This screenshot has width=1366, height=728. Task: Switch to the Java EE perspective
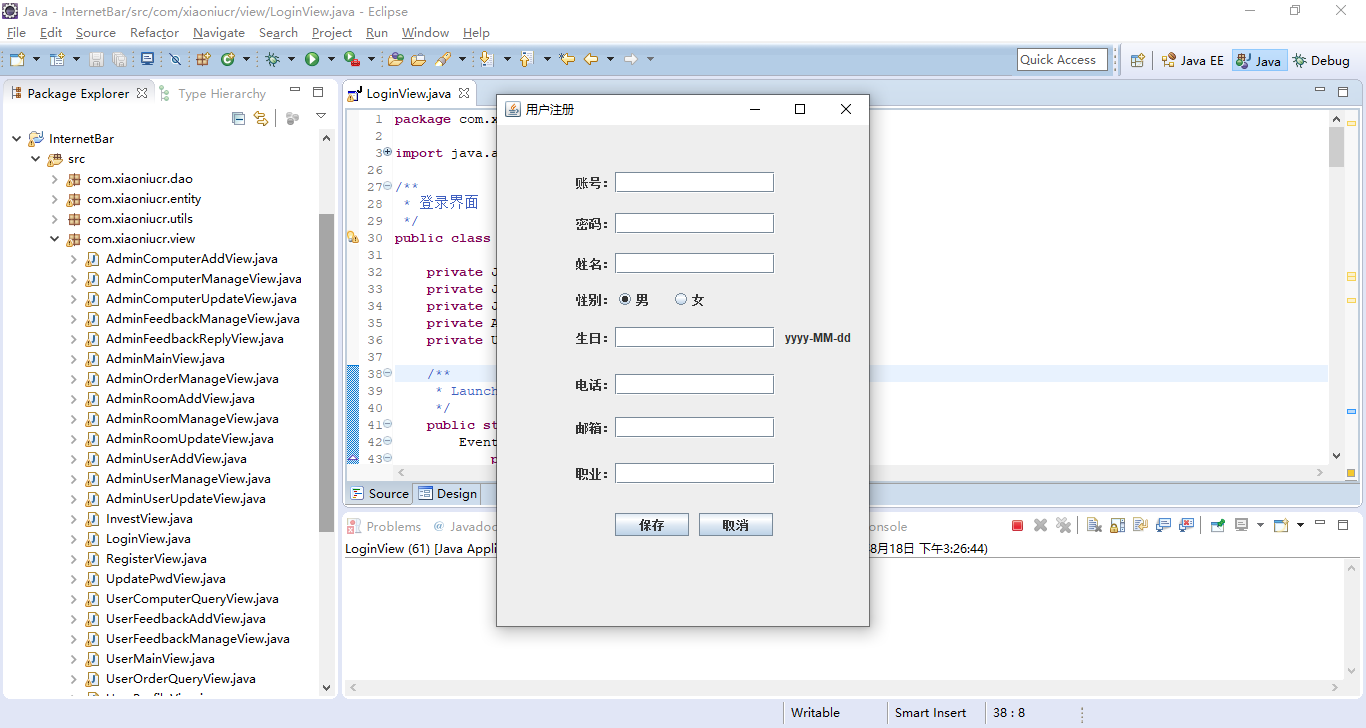point(1193,60)
